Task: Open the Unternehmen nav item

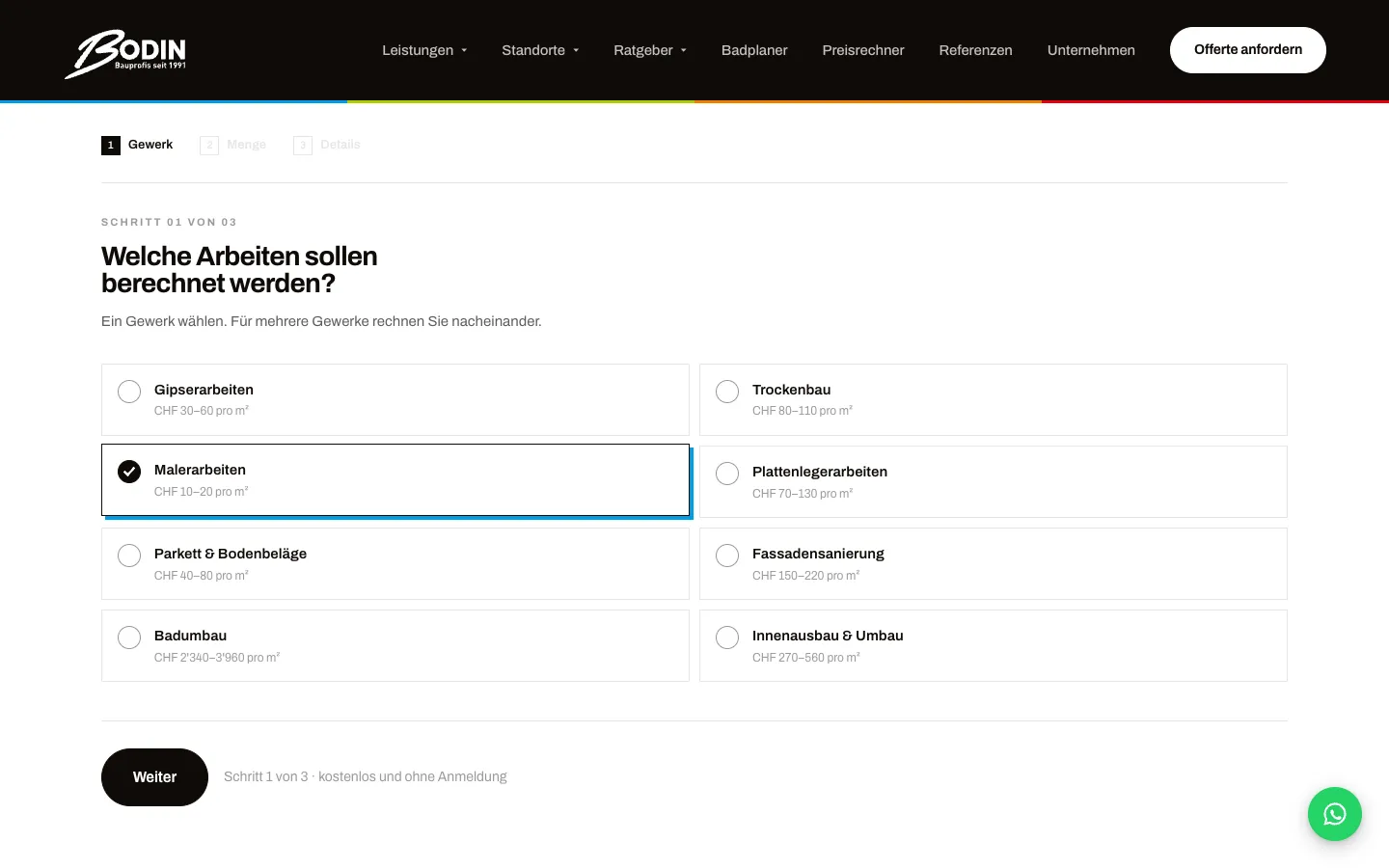Action: coord(1091,50)
